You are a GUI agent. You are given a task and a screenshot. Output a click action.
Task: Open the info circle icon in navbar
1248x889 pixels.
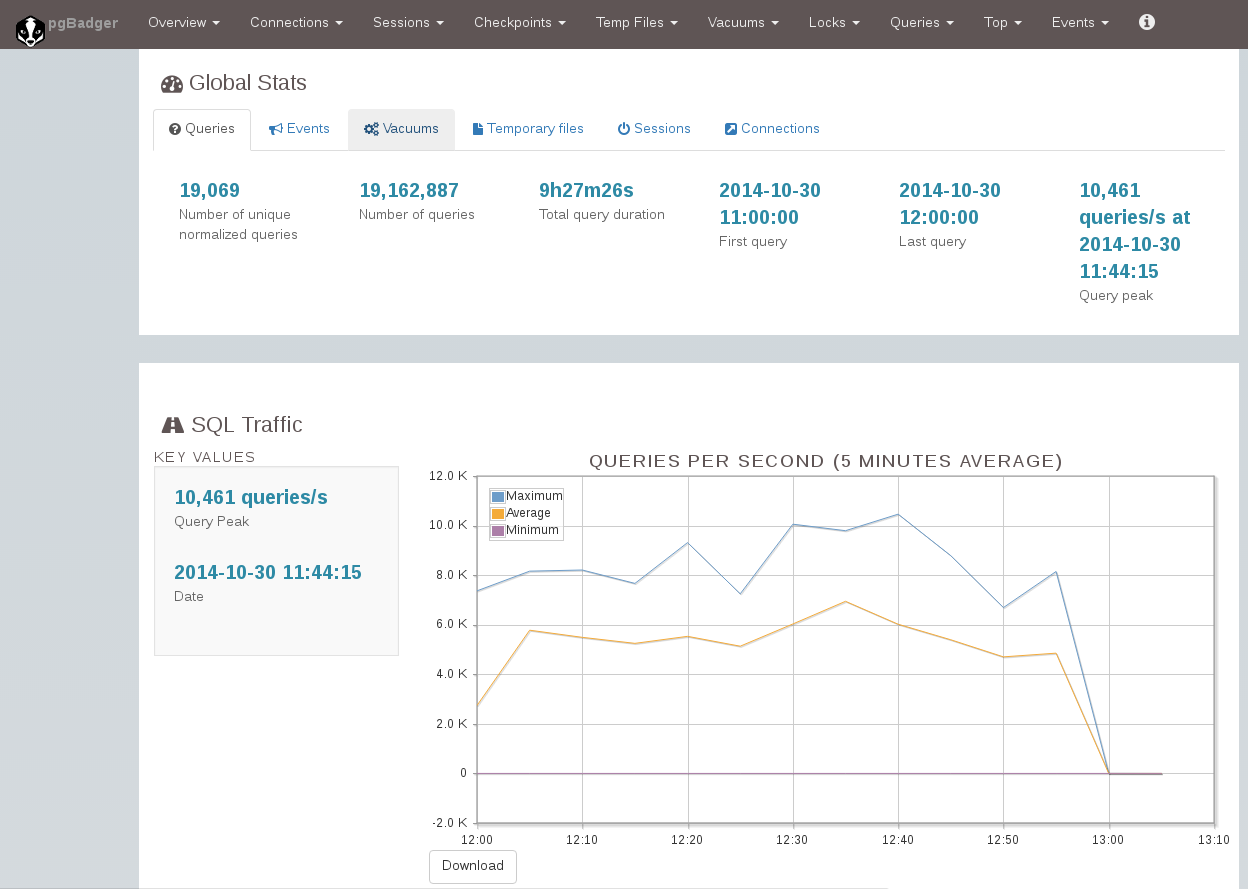[1147, 22]
